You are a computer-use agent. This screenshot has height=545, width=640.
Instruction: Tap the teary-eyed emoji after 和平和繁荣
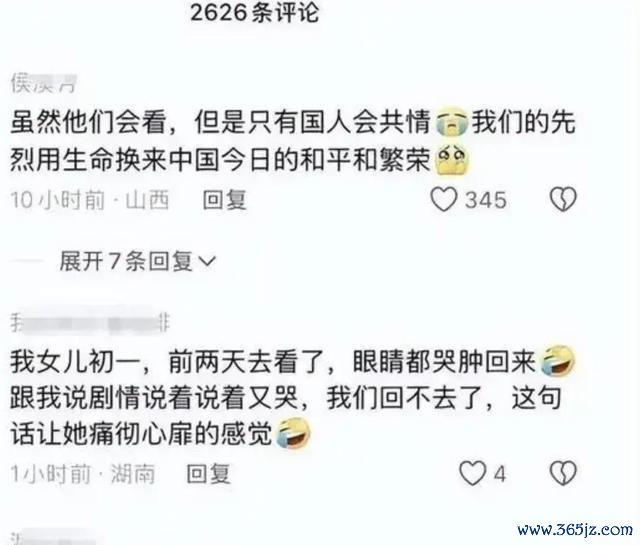(452, 160)
